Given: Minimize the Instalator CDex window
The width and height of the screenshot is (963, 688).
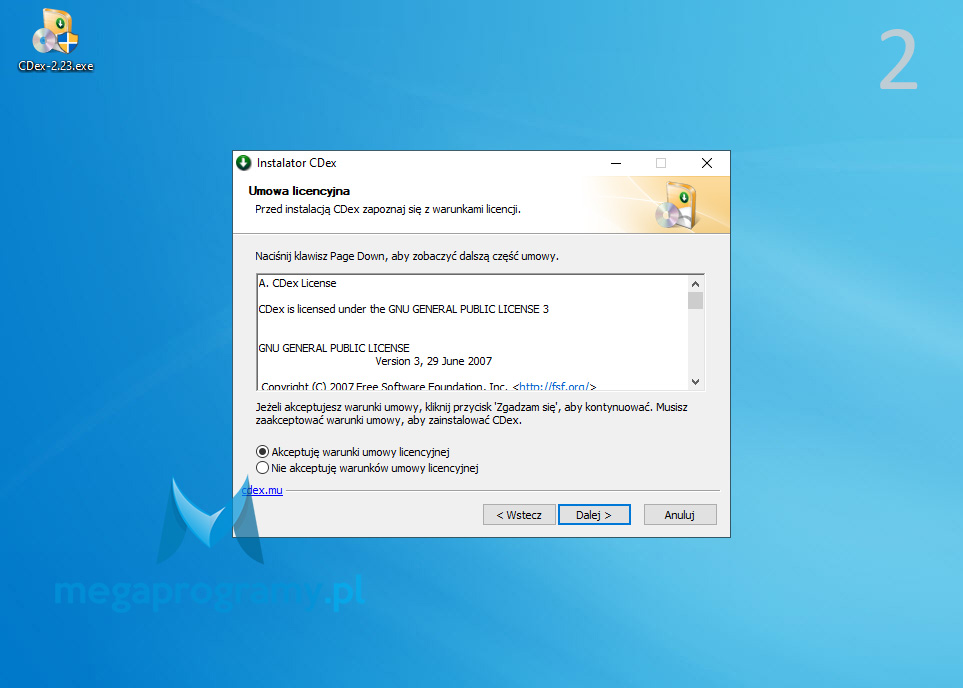Looking at the screenshot, I should pos(616,163).
